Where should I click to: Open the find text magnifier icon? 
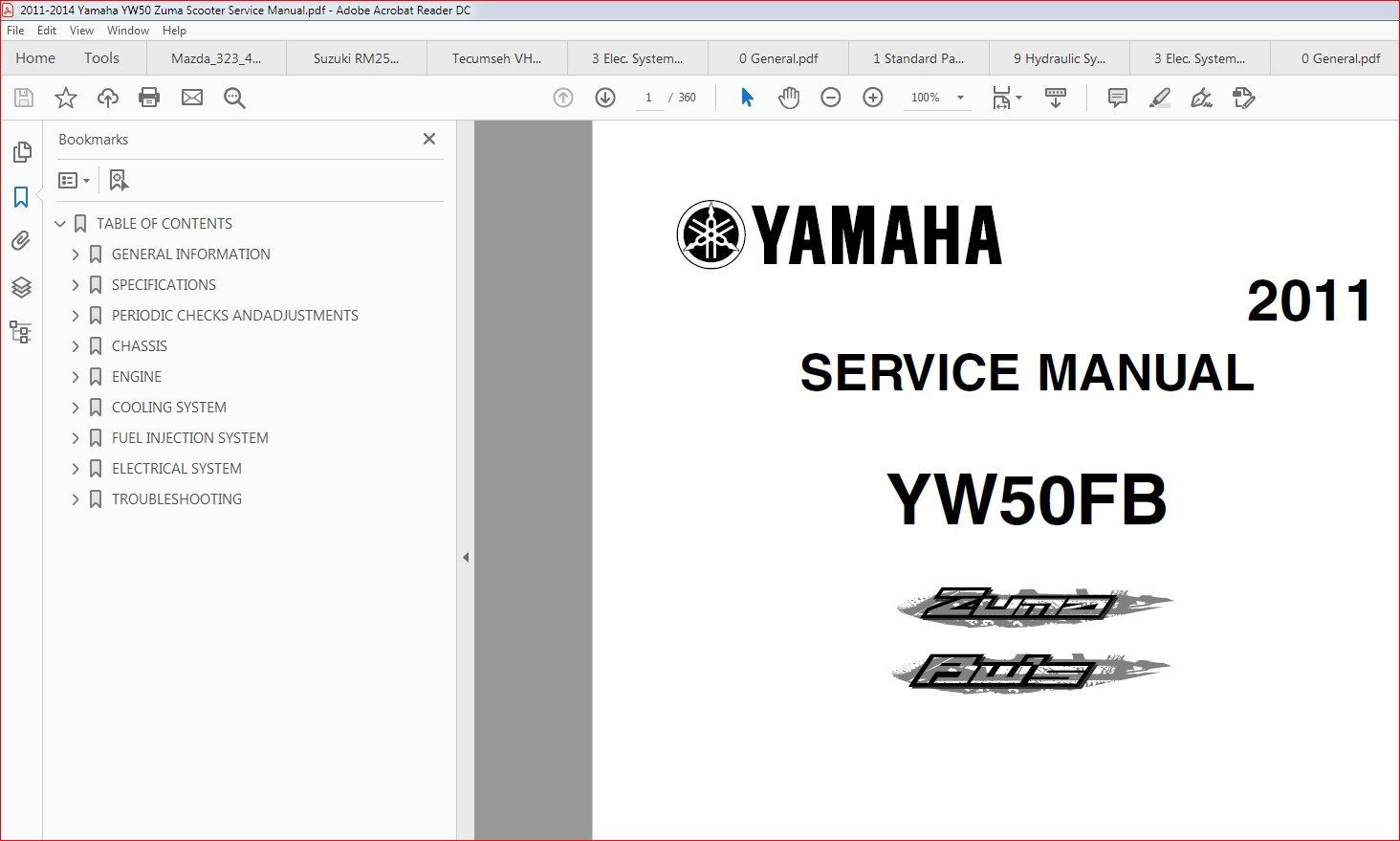pos(234,98)
